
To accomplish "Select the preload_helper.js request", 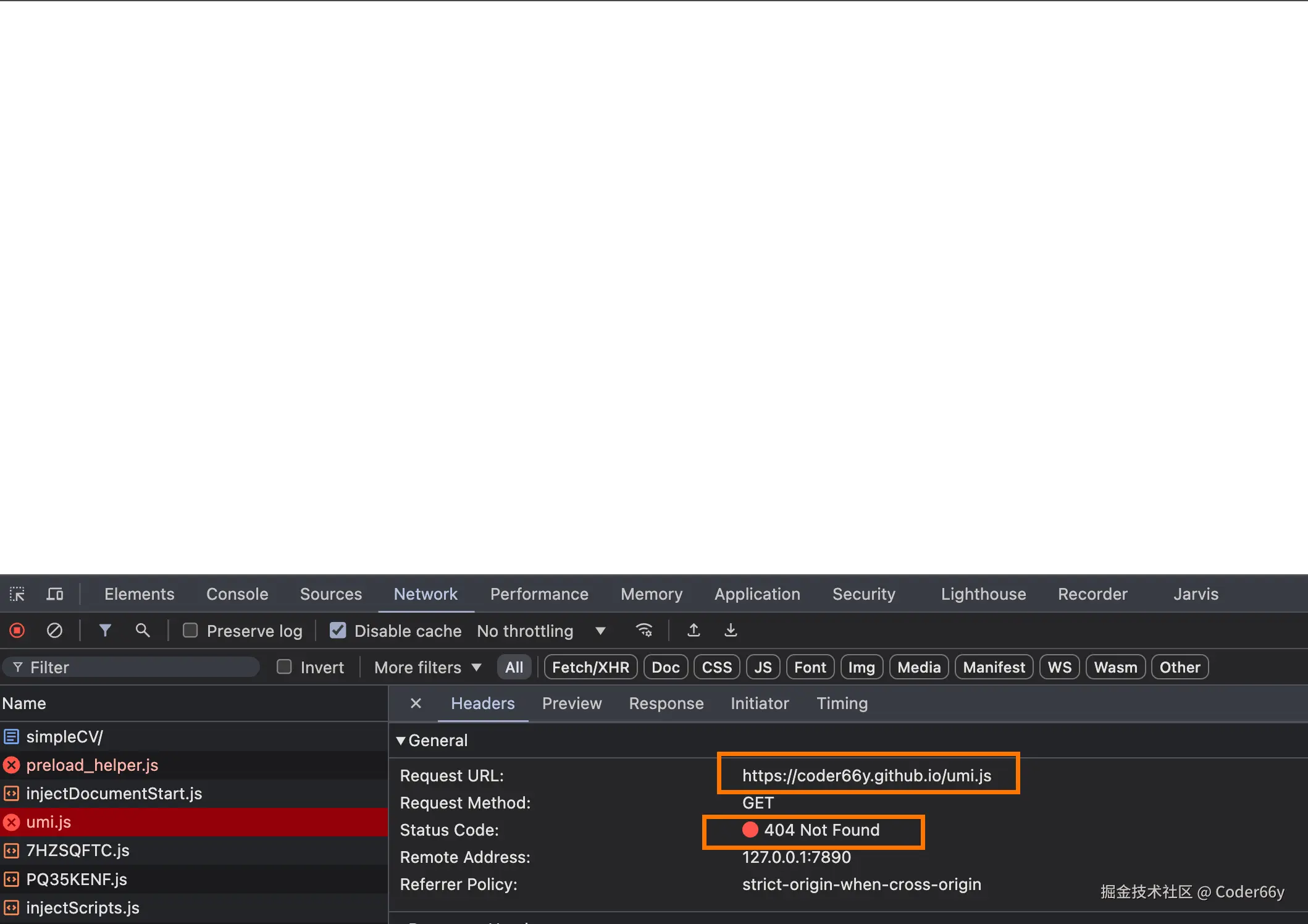I will pos(92,765).
